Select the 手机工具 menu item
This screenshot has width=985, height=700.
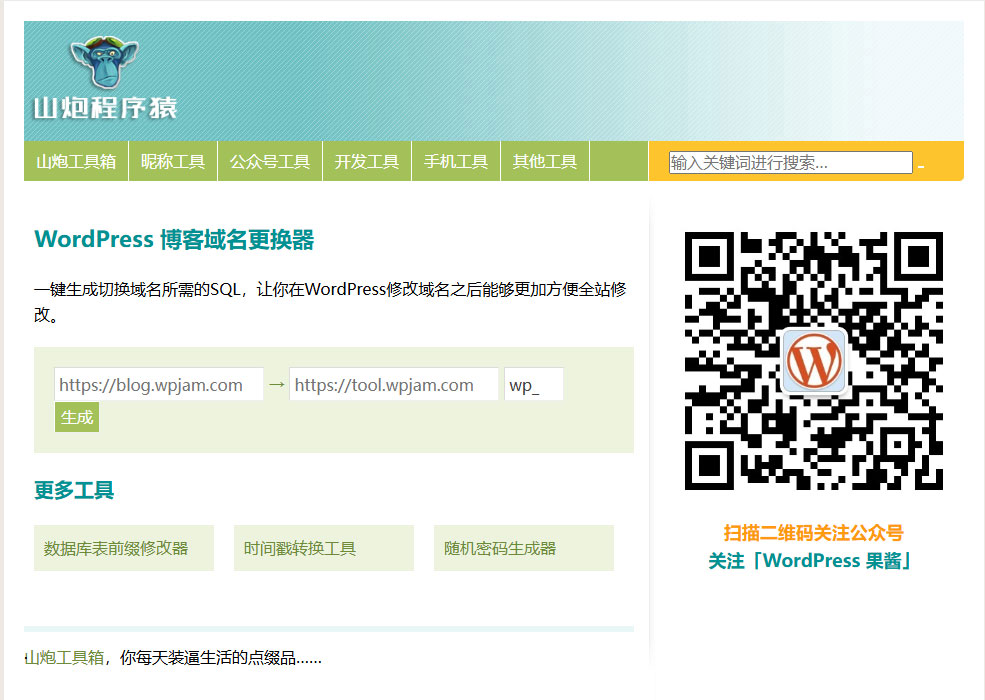point(455,161)
